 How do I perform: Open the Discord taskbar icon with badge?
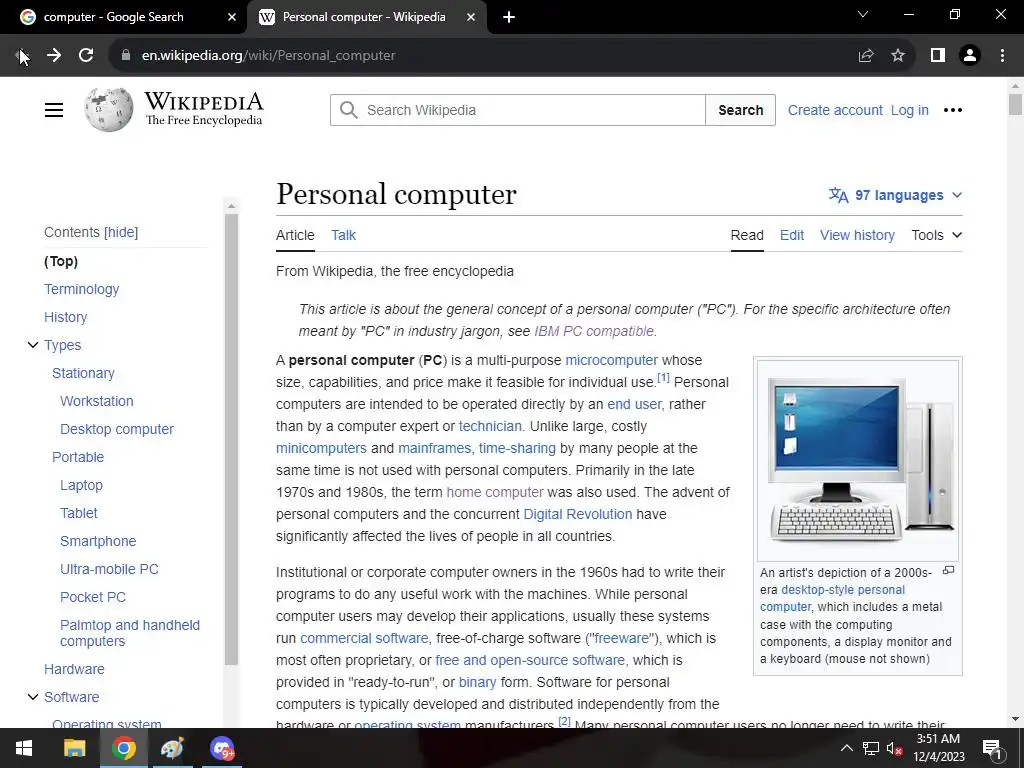[x=222, y=748]
